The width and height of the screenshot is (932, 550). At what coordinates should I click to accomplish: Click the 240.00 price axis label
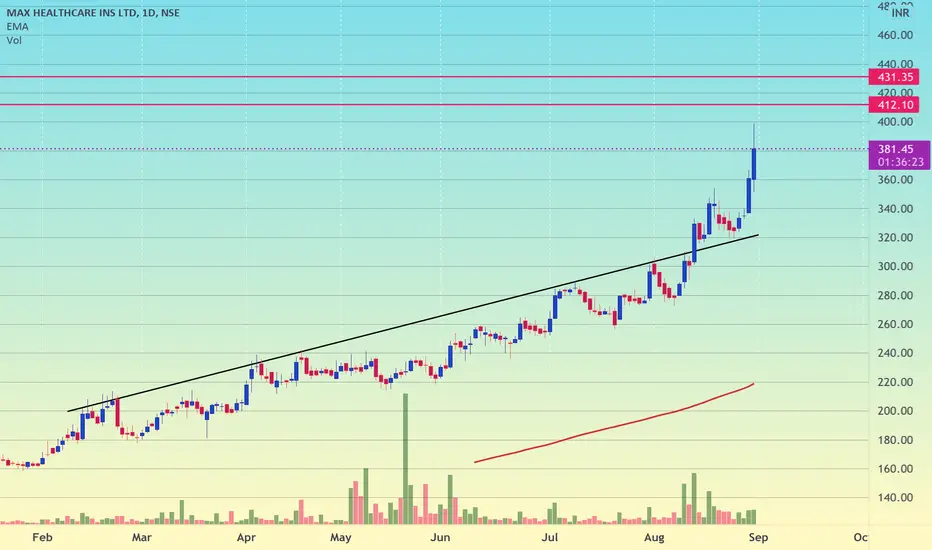[x=895, y=353]
